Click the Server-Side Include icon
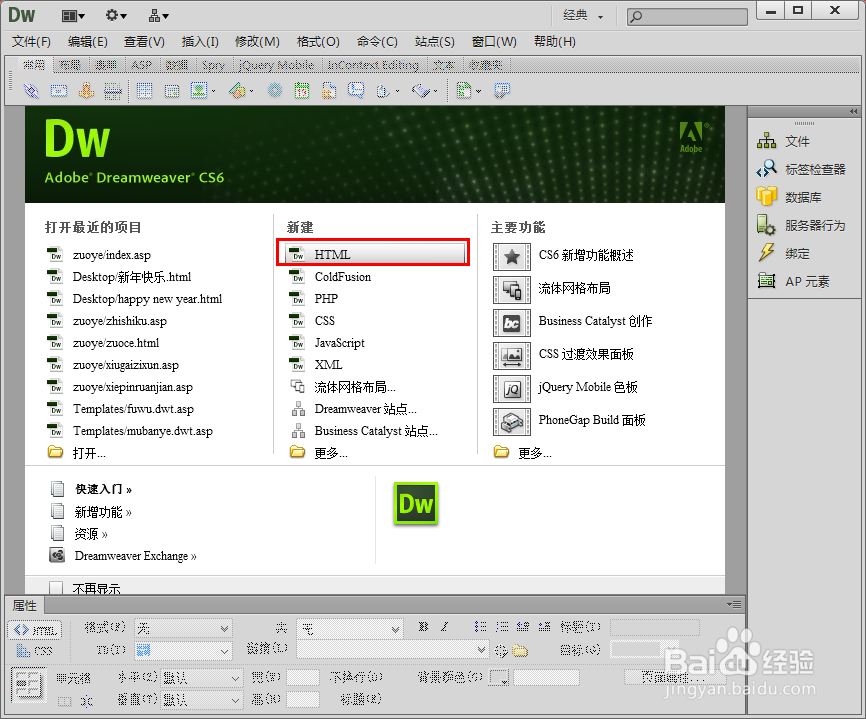This screenshot has width=866, height=719. [x=329, y=90]
